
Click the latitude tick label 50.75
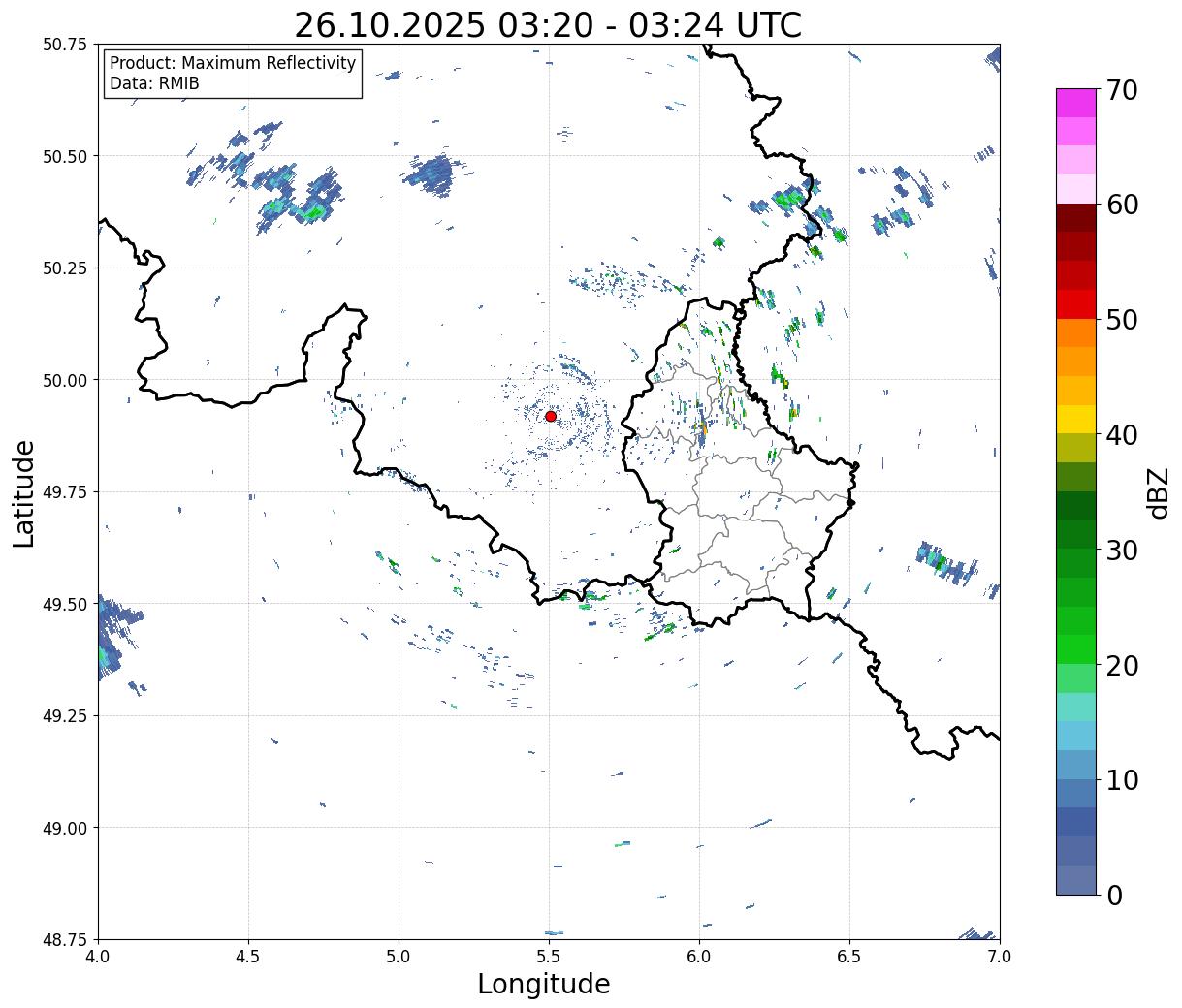[65, 45]
